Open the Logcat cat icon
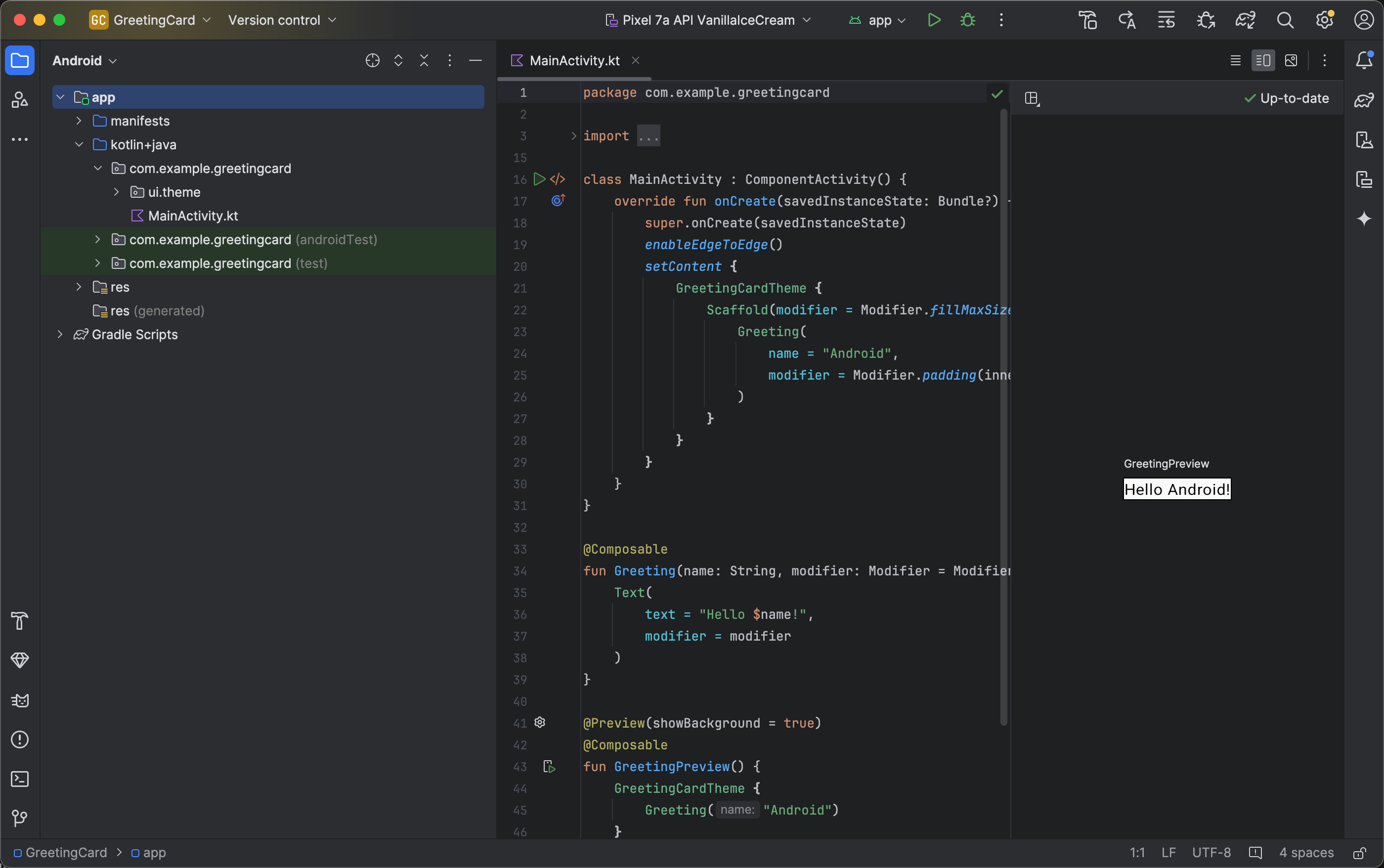 pyautogui.click(x=19, y=700)
